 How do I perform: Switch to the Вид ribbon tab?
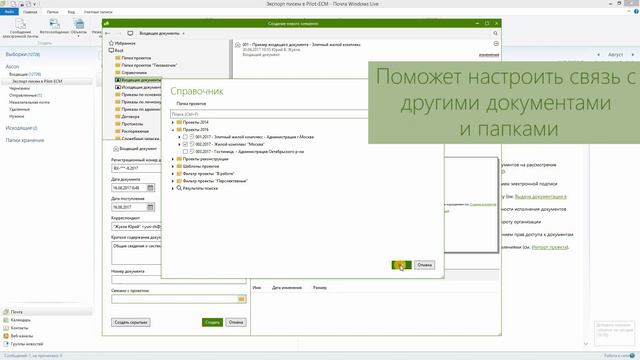71,12
